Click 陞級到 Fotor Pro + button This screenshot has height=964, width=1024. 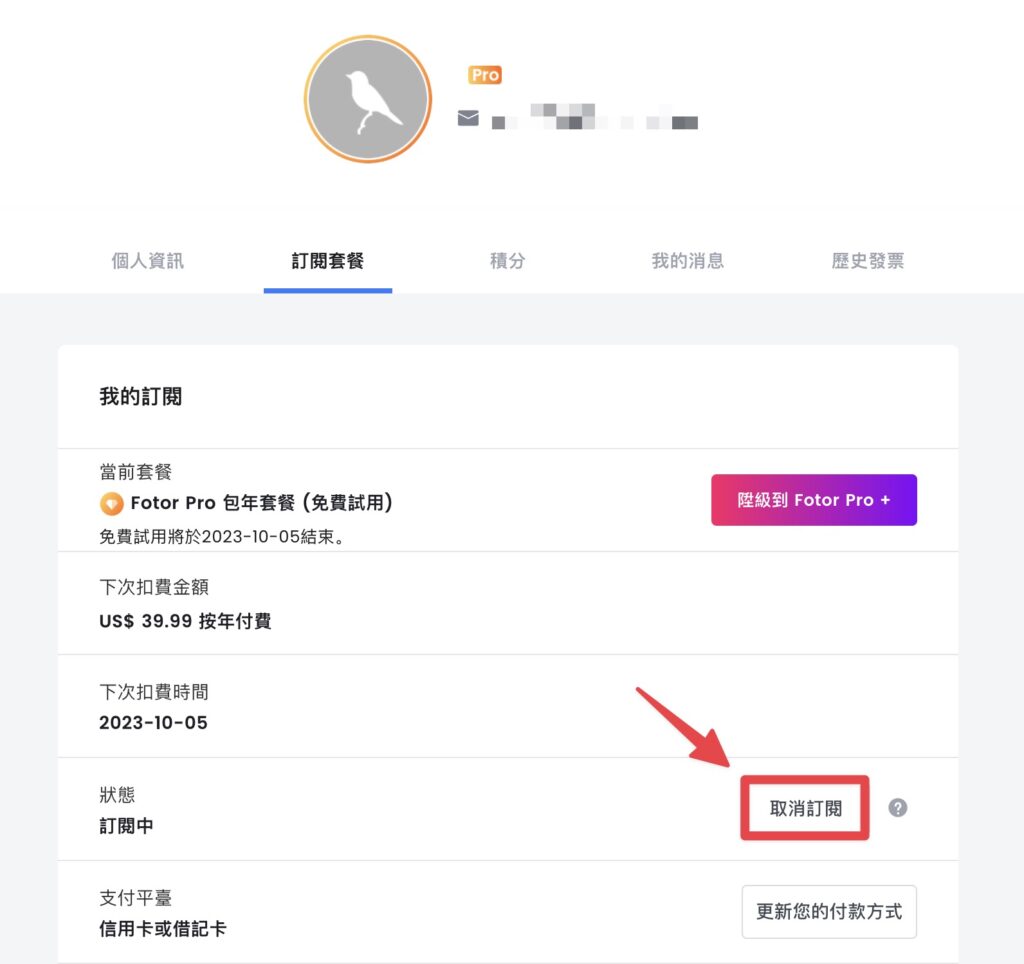coord(814,500)
